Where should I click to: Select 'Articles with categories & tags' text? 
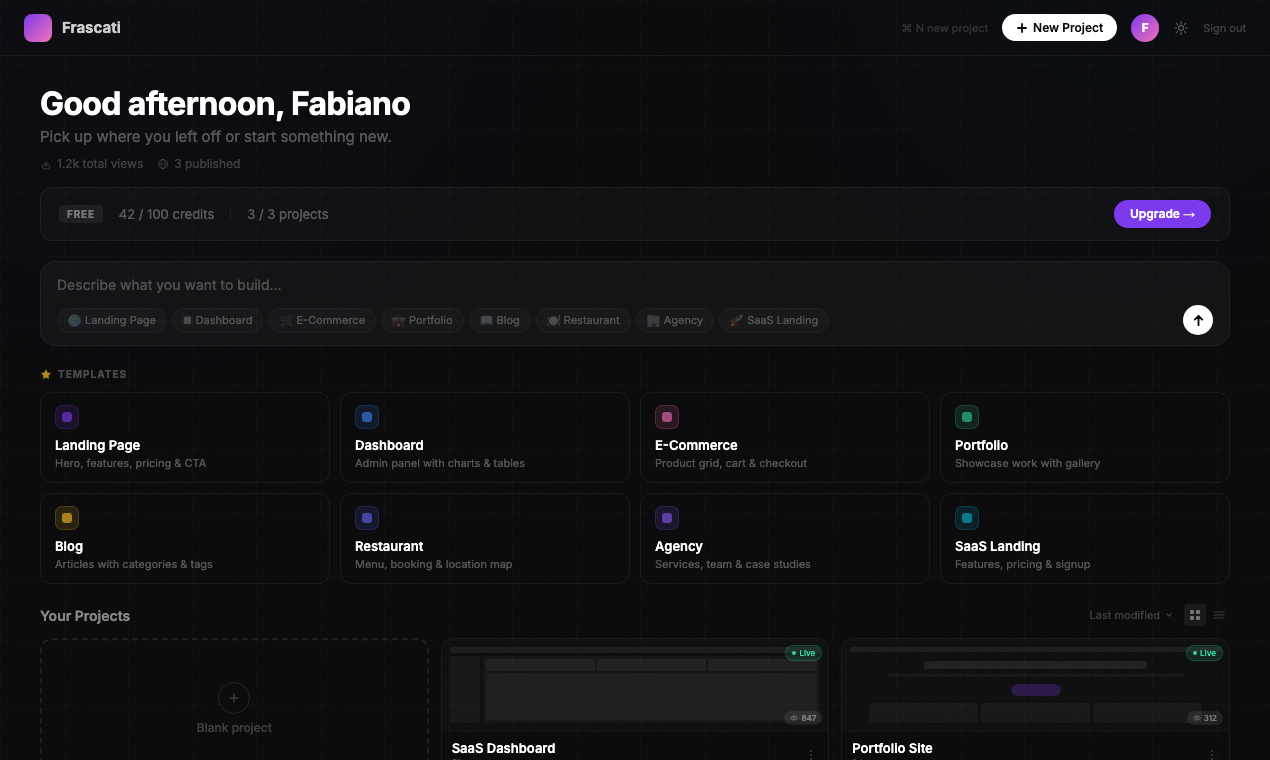click(134, 564)
